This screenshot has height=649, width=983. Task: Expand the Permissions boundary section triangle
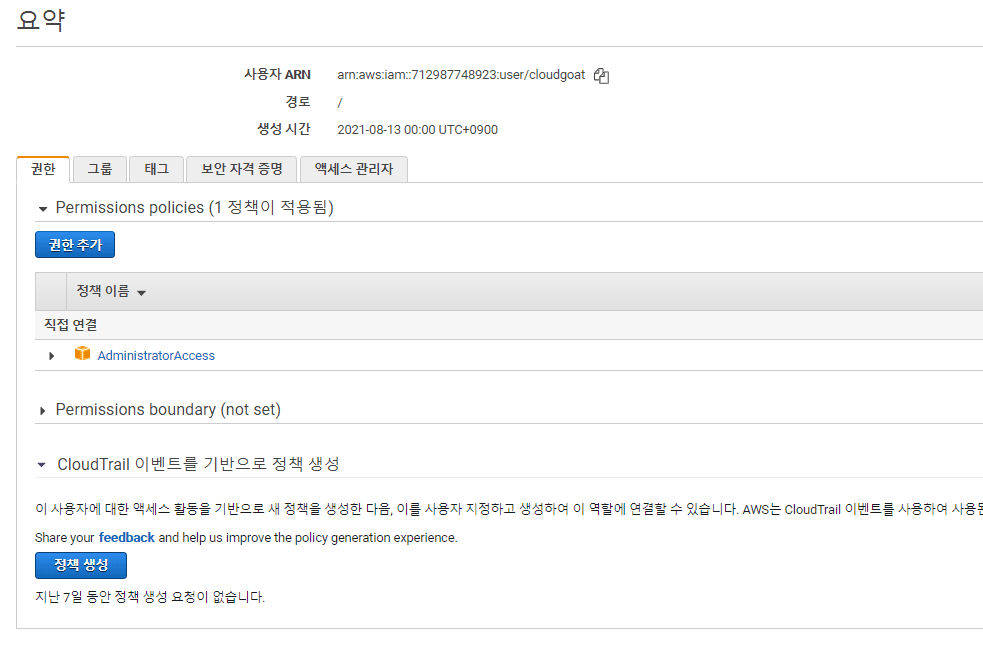click(43, 411)
